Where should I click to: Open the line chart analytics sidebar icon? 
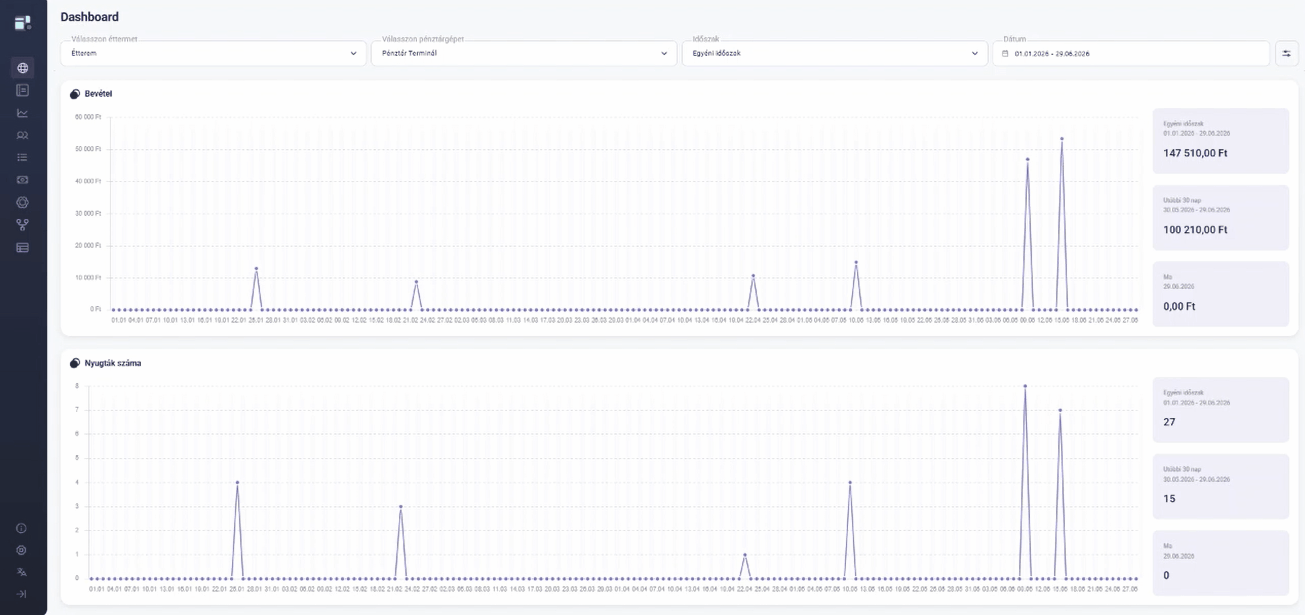(x=22, y=113)
